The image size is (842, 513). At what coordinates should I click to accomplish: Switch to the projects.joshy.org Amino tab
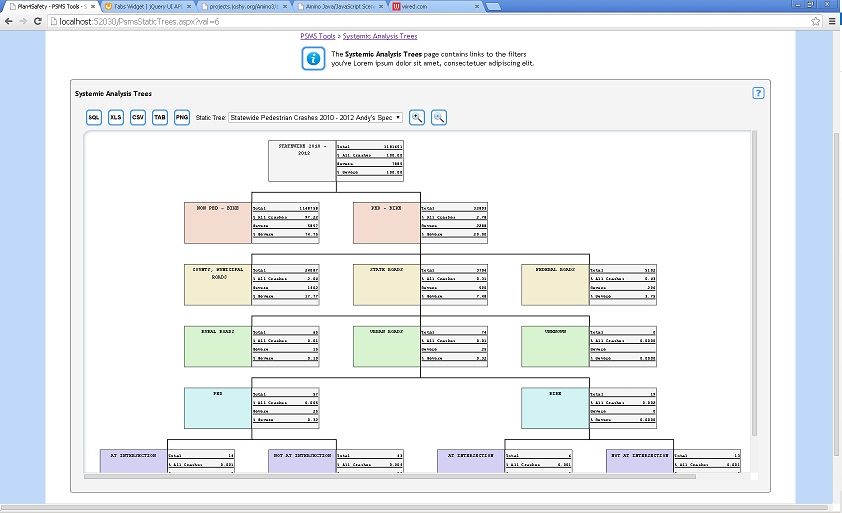click(x=244, y=6)
